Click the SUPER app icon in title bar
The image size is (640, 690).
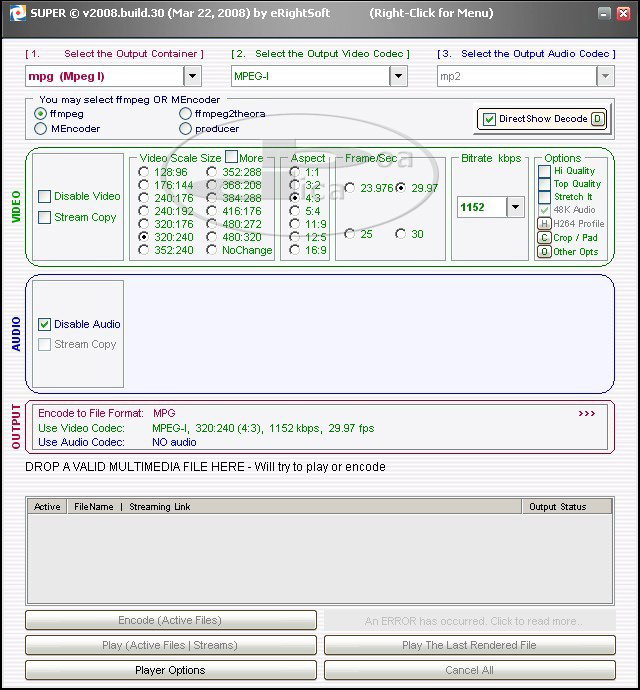point(15,13)
